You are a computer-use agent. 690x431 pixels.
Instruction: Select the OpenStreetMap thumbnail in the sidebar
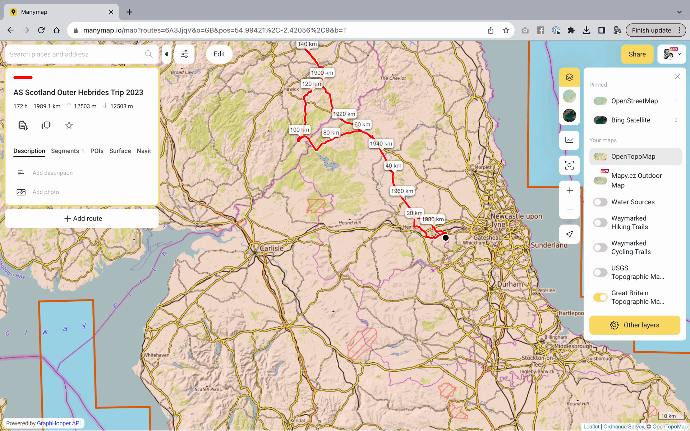click(569, 96)
